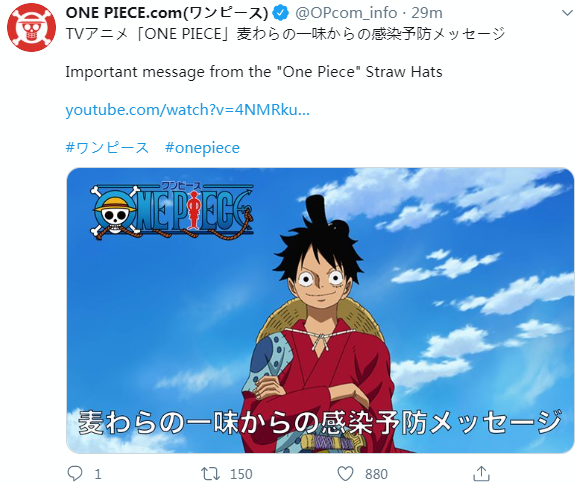Open the 29m timestamp permalink
Screen dimensions: 579x485
click(x=427, y=13)
